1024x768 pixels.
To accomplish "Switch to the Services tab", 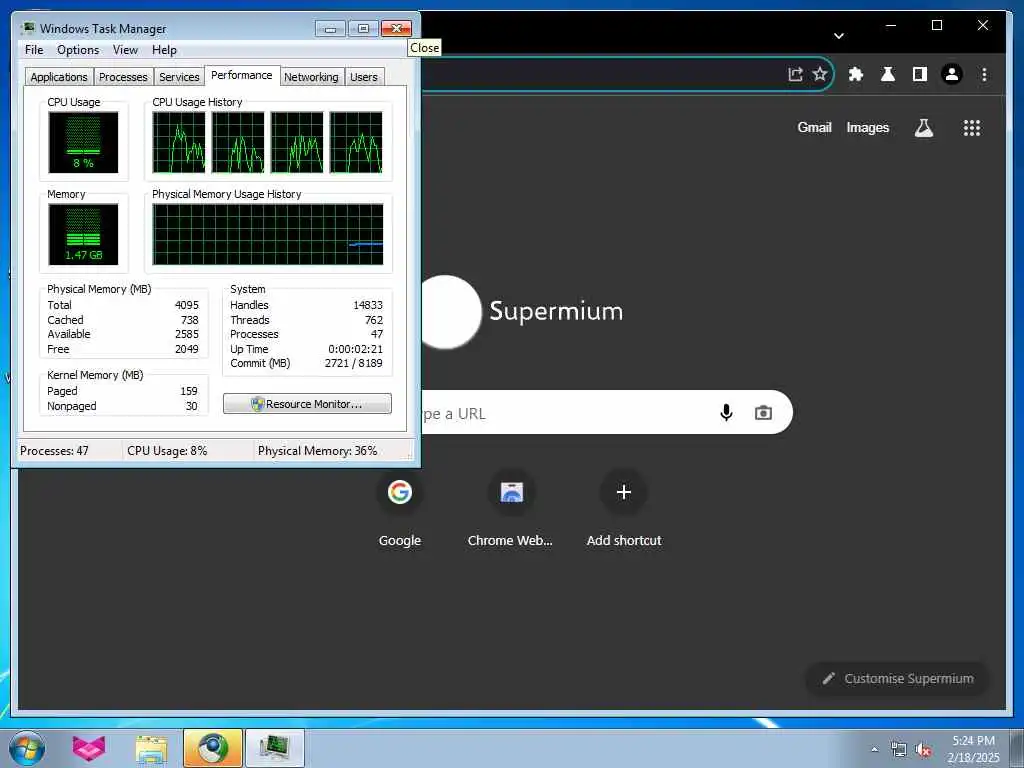I will (x=179, y=77).
